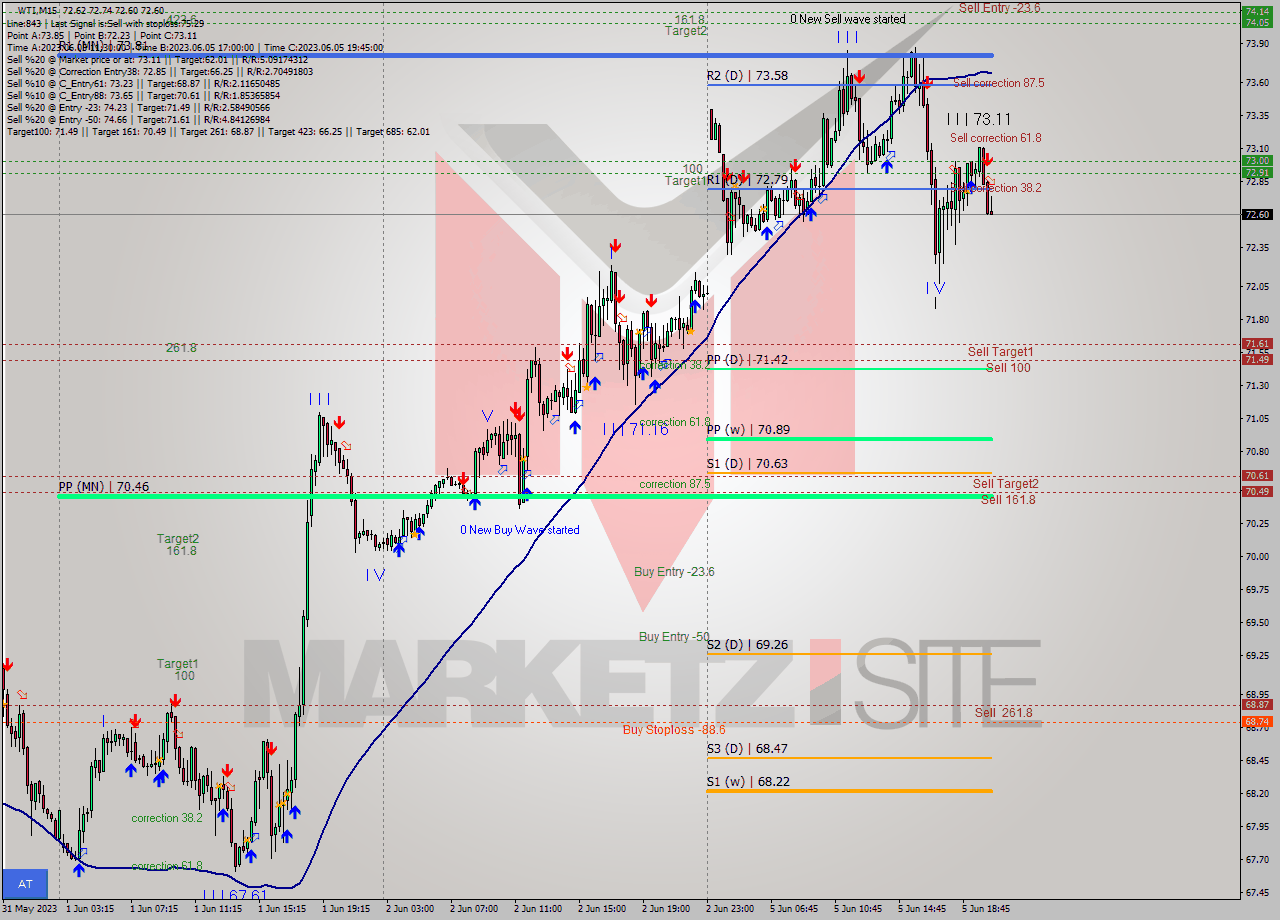
Task: Click the 'Buy Entry -23.6' label
Action: coord(674,572)
